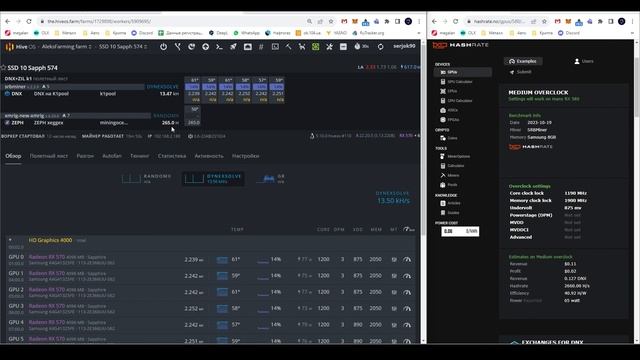The image size is (640, 360).
Task: Star the SSD 10 Sapph 574 worker
Action: tap(4, 68)
